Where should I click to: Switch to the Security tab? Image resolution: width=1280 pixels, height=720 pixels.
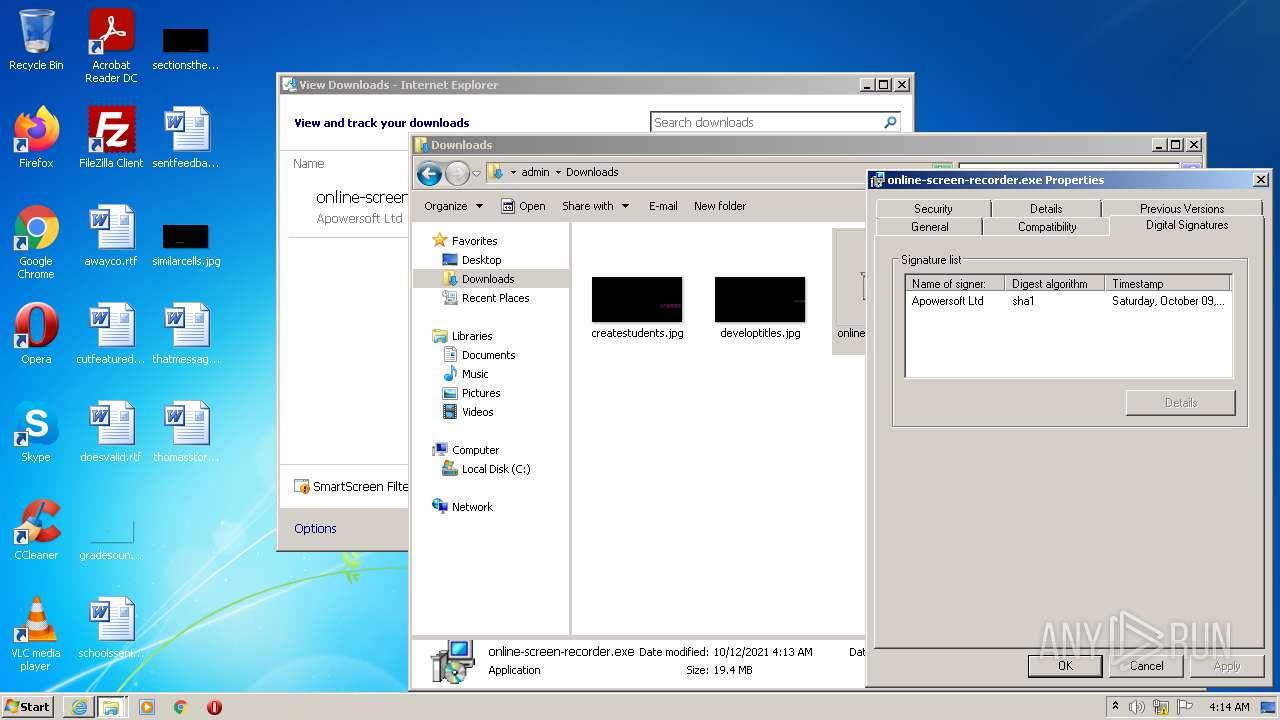click(933, 208)
